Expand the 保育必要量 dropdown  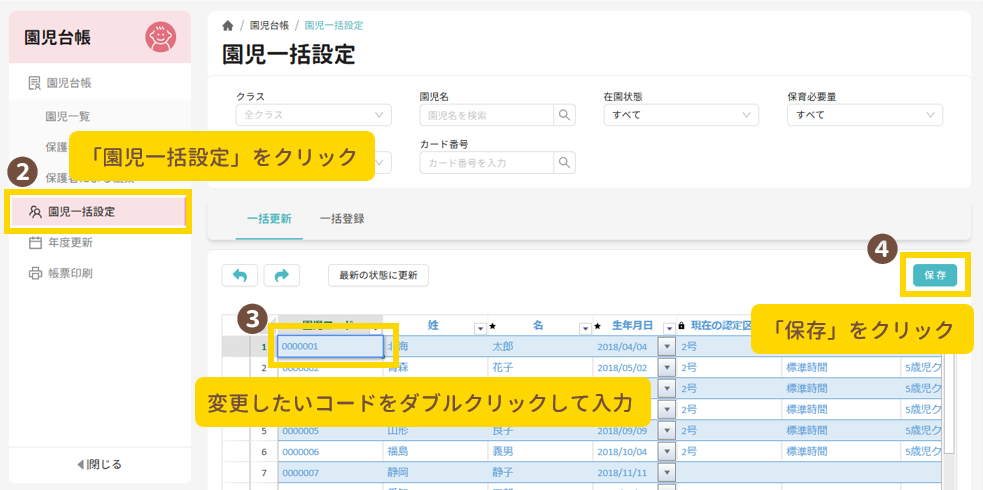[x=864, y=115]
